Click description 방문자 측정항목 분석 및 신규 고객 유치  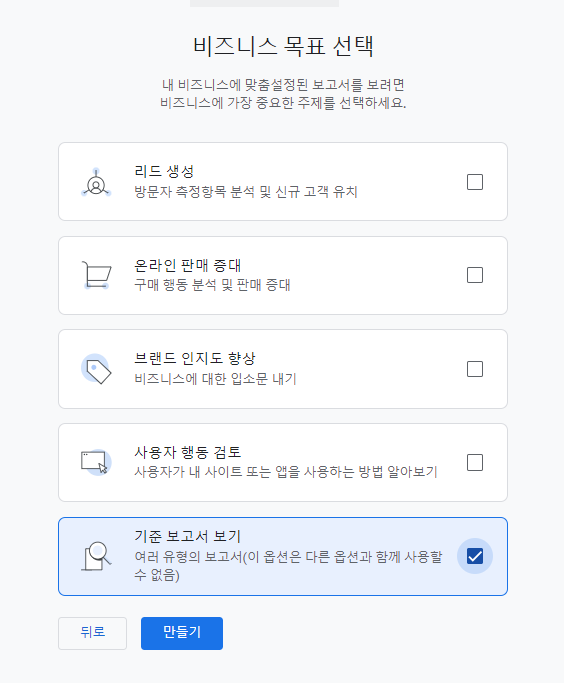click(246, 192)
